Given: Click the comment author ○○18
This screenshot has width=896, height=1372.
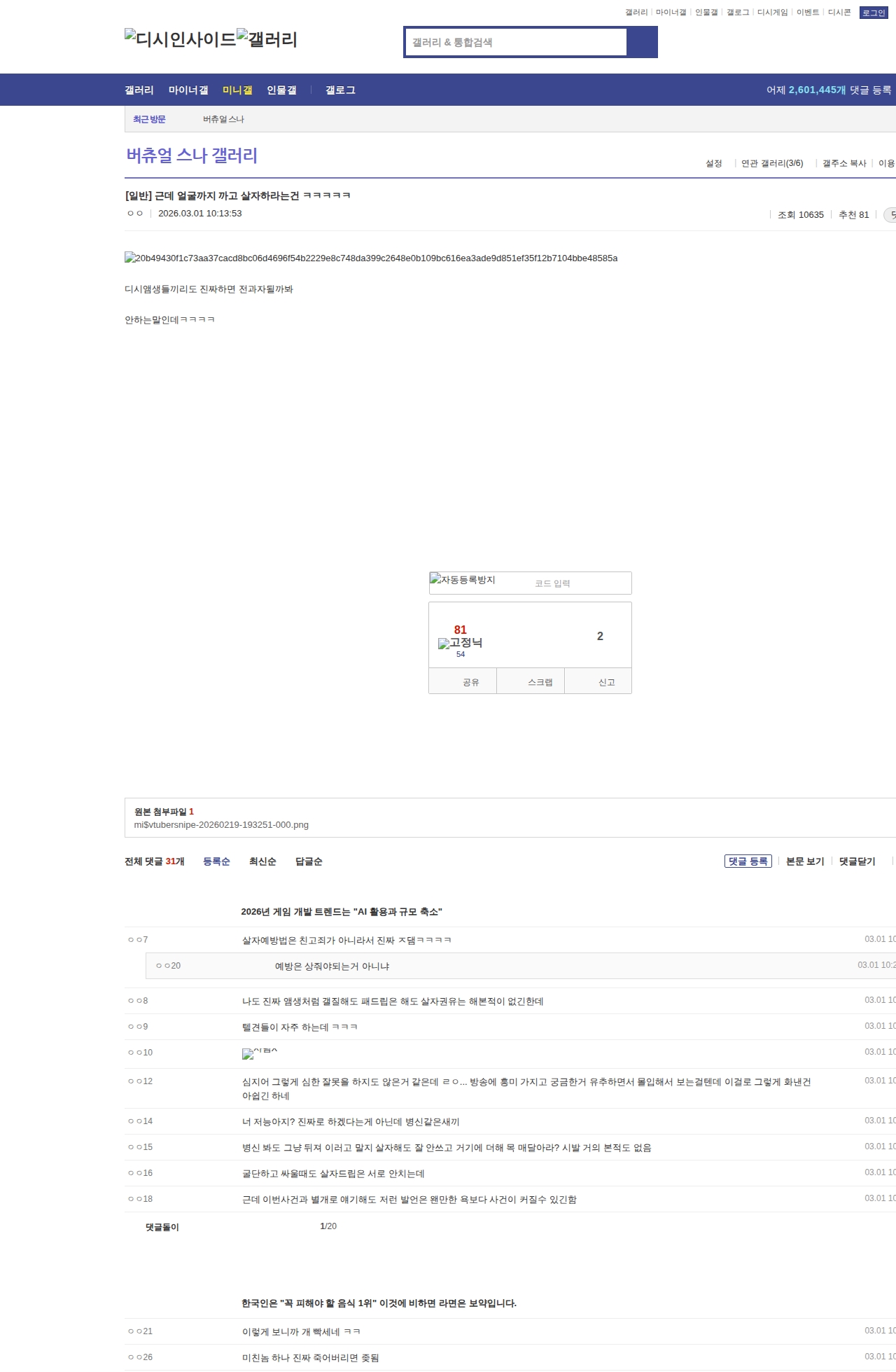Looking at the screenshot, I should (x=140, y=1199).
